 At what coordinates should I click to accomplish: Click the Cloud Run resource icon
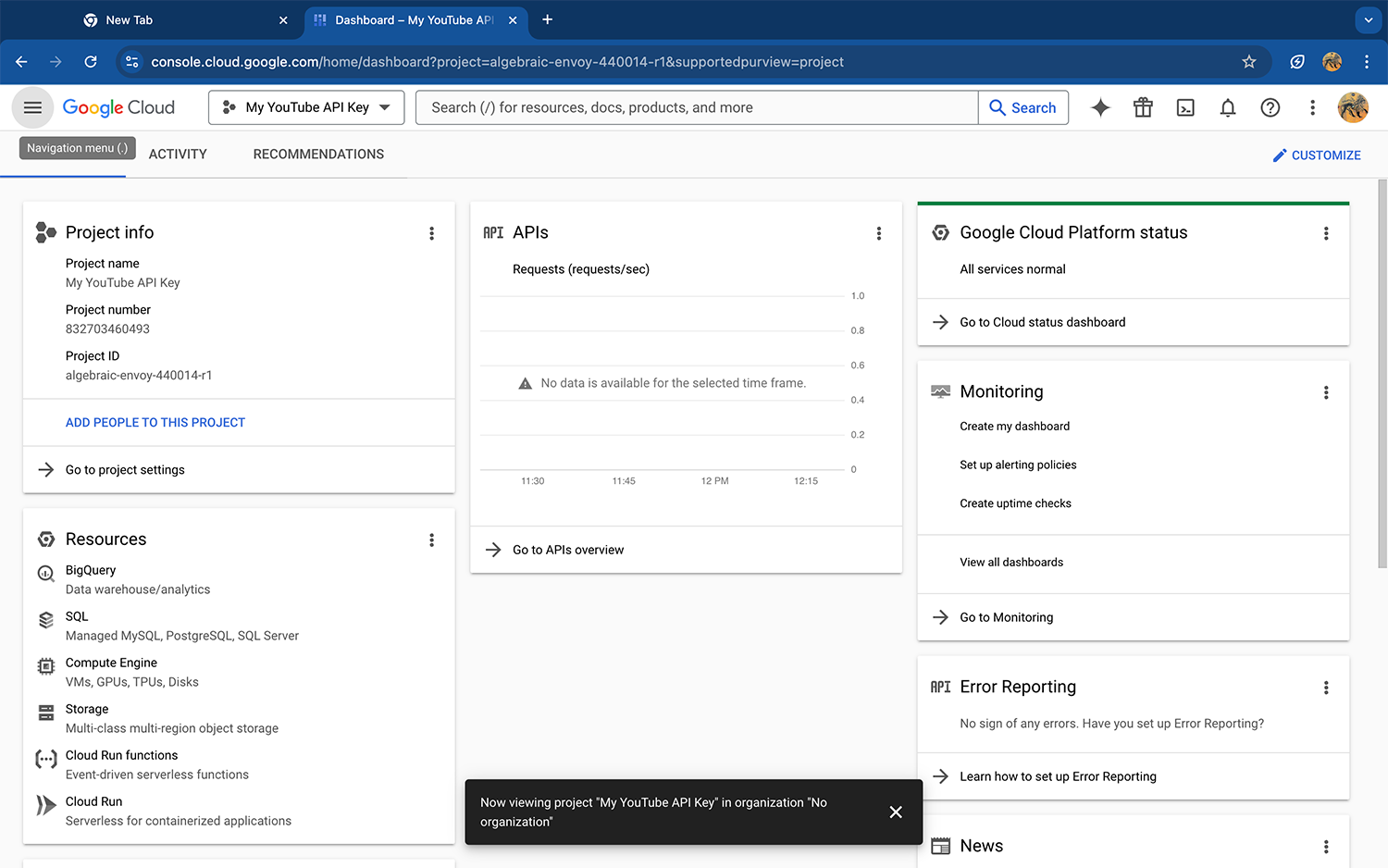[x=45, y=805]
